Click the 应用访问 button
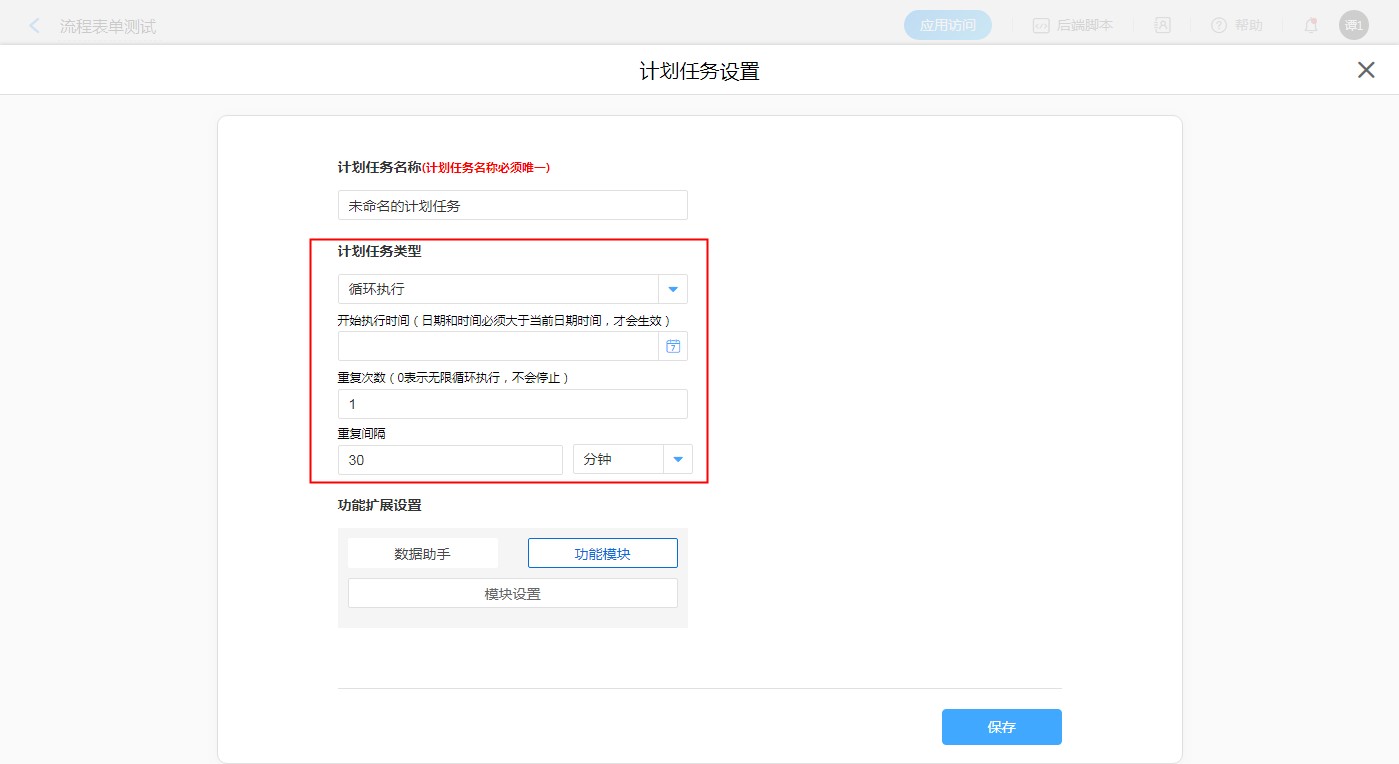Screen dimensions: 1399x764 947,26
